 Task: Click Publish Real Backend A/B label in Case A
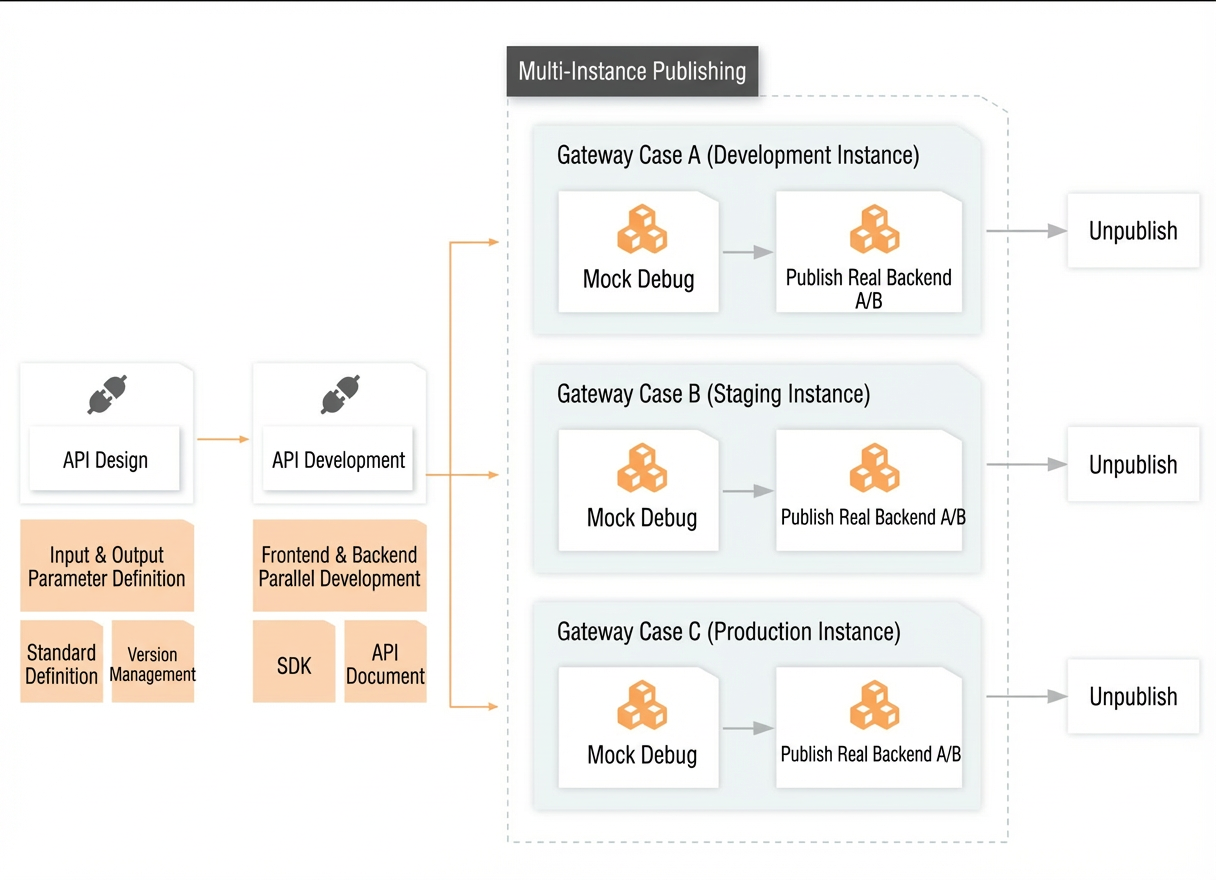tap(869, 288)
